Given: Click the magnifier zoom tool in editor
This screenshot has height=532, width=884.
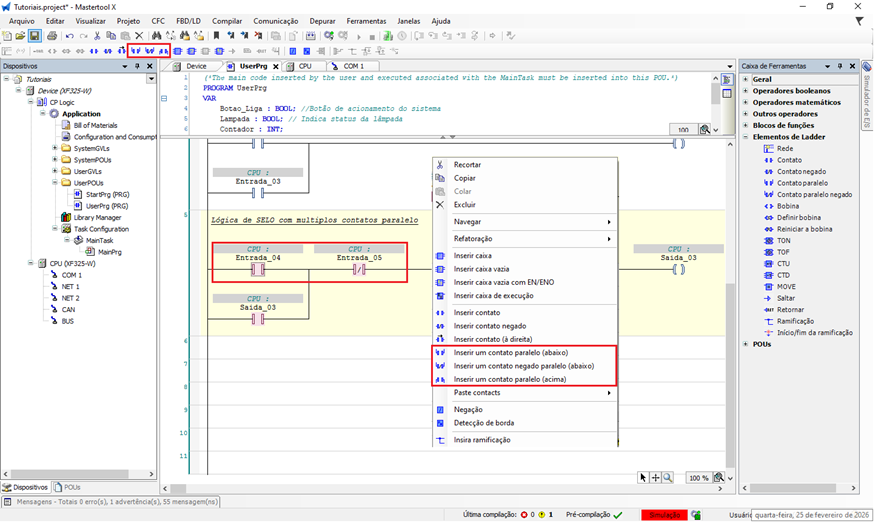Looking at the screenshot, I should 668,478.
